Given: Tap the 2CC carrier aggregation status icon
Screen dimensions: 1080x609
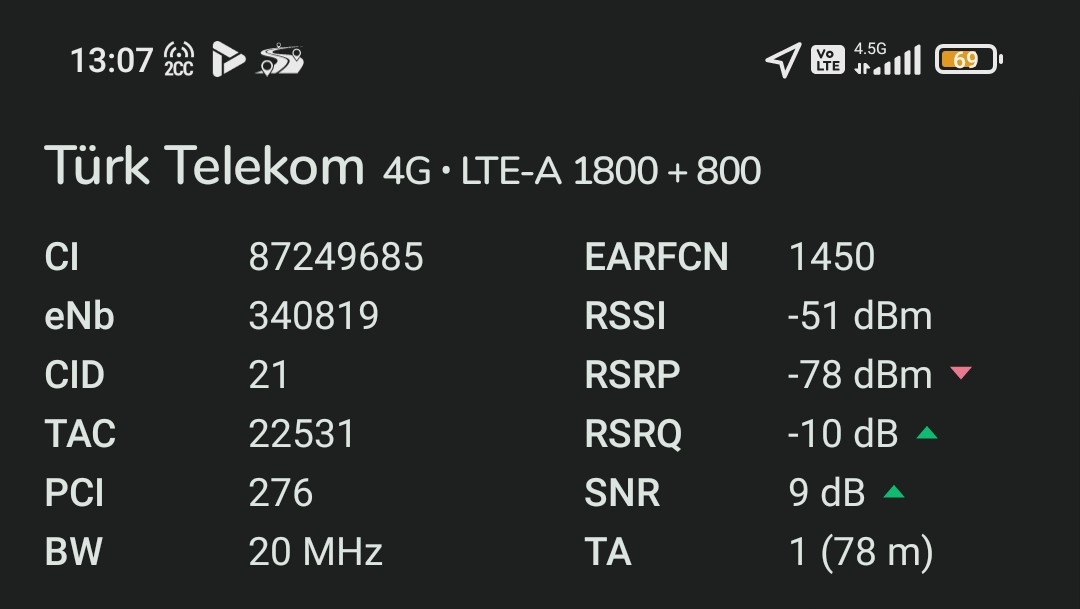Looking at the screenshot, I should pyautogui.click(x=179, y=59).
